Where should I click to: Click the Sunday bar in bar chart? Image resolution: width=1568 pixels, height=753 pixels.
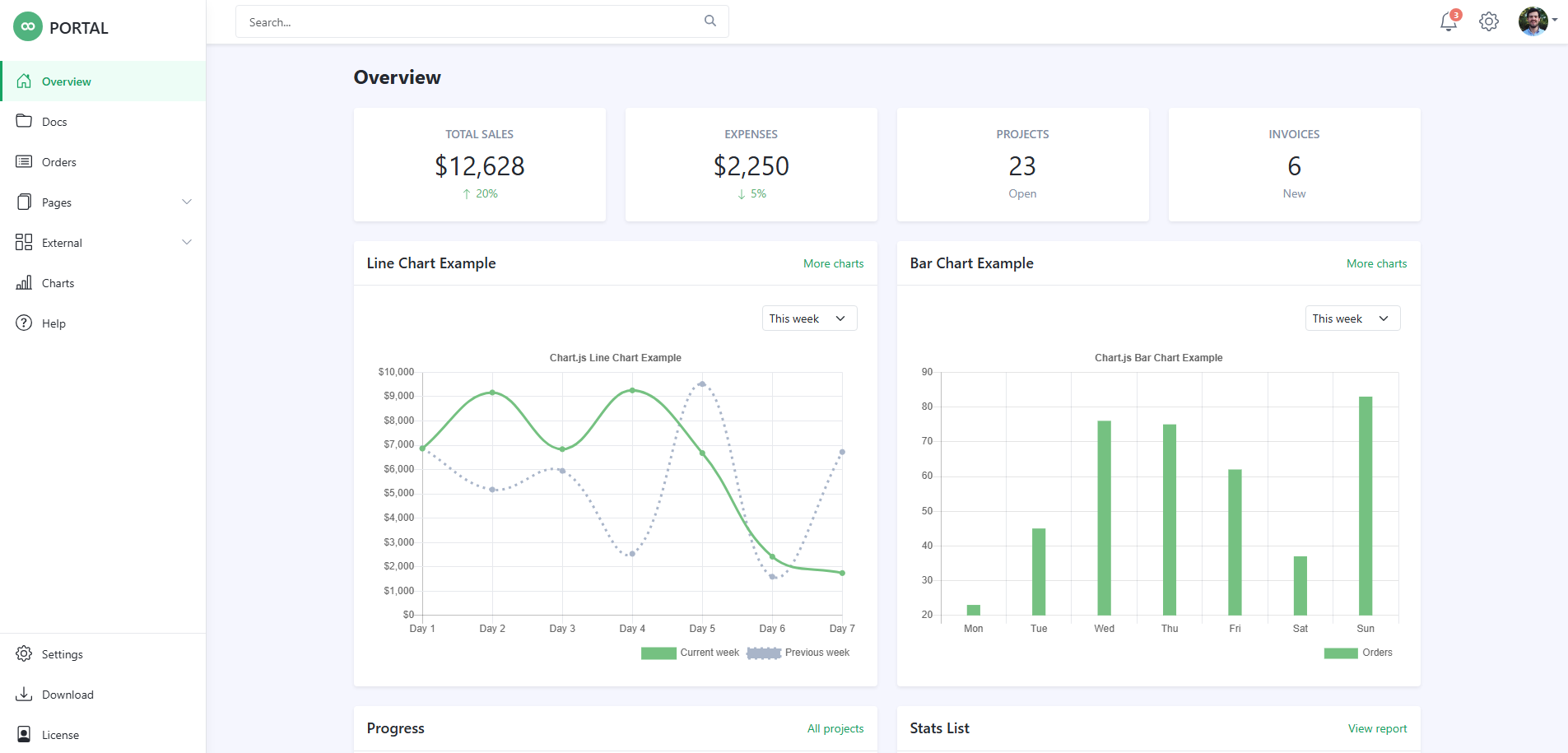point(1366,505)
